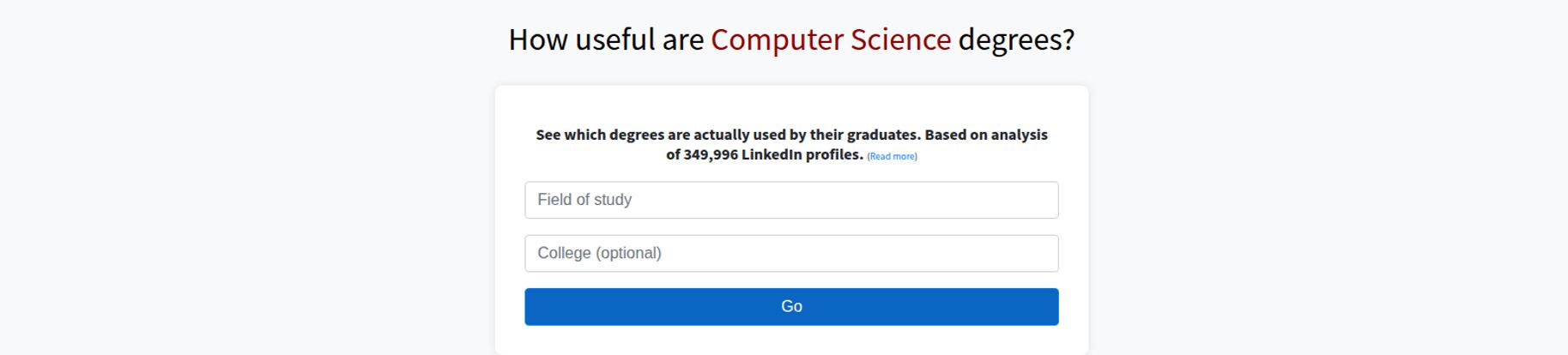This screenshot has height=355, width=1568.
Task: Click the 349,996 profile count
Action: pos(711,154)
